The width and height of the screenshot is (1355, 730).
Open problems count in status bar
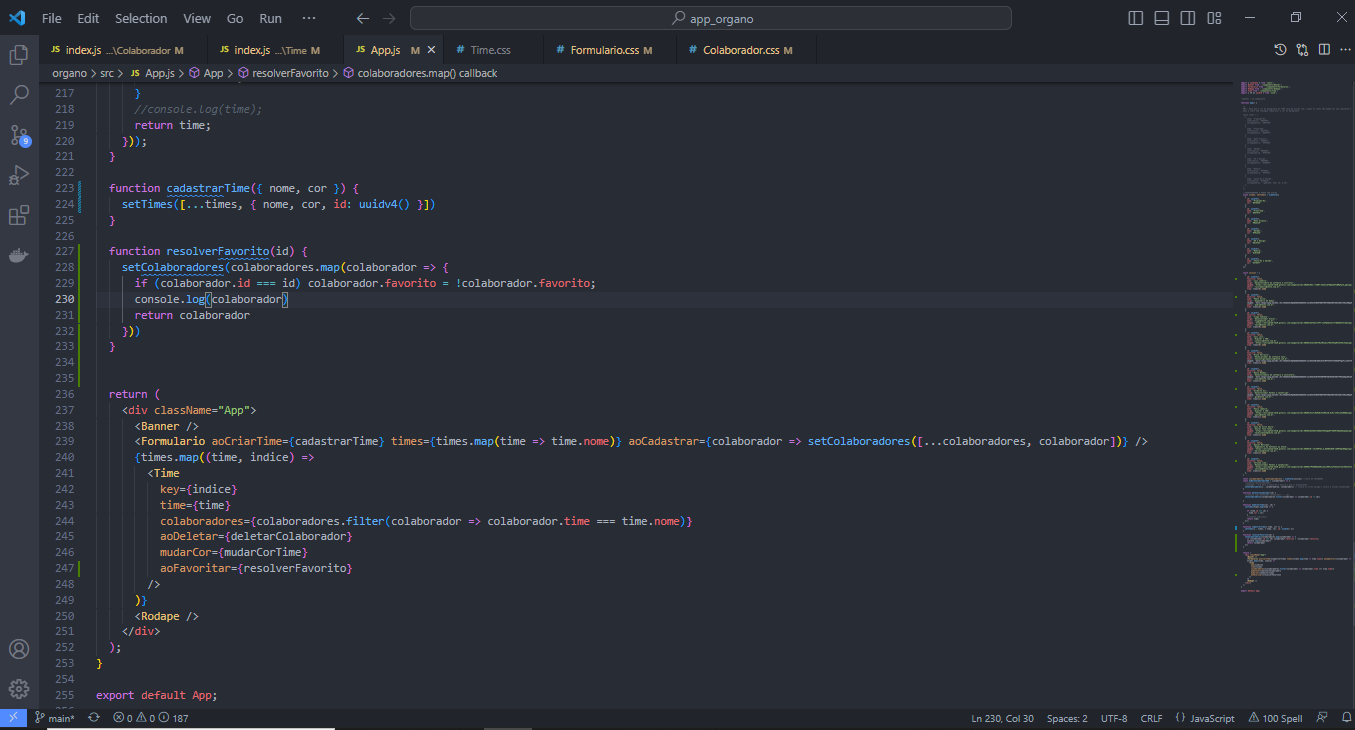[x=150, y=718]
